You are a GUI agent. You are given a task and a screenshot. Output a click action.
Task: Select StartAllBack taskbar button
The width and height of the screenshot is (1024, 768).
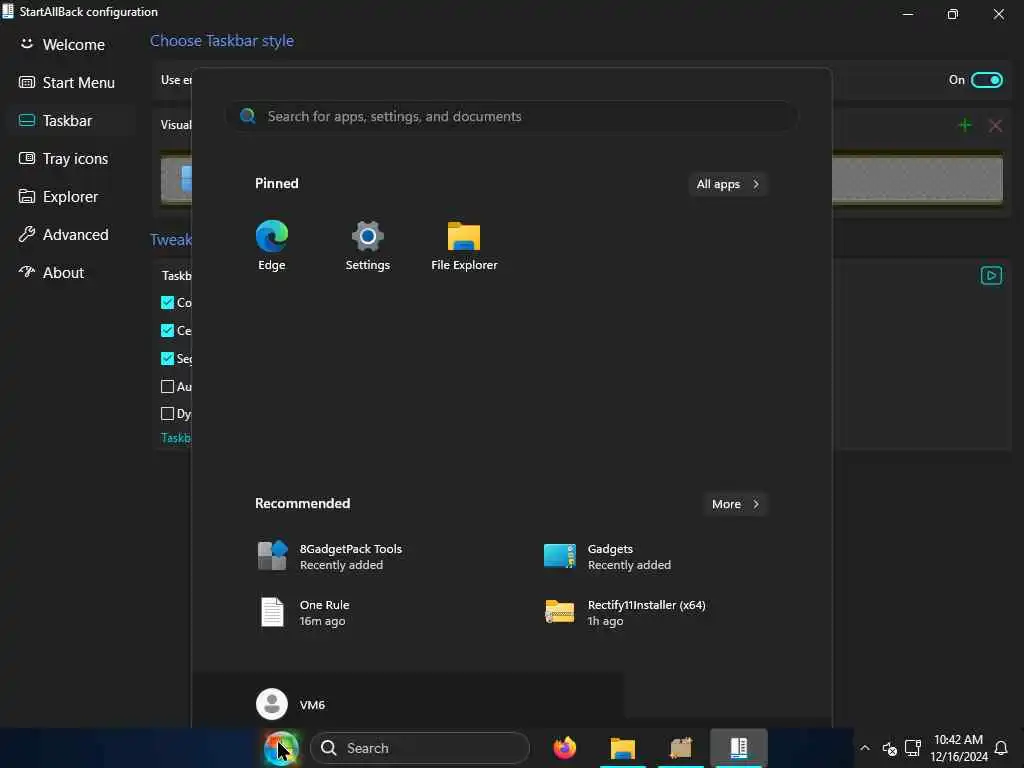739,748
